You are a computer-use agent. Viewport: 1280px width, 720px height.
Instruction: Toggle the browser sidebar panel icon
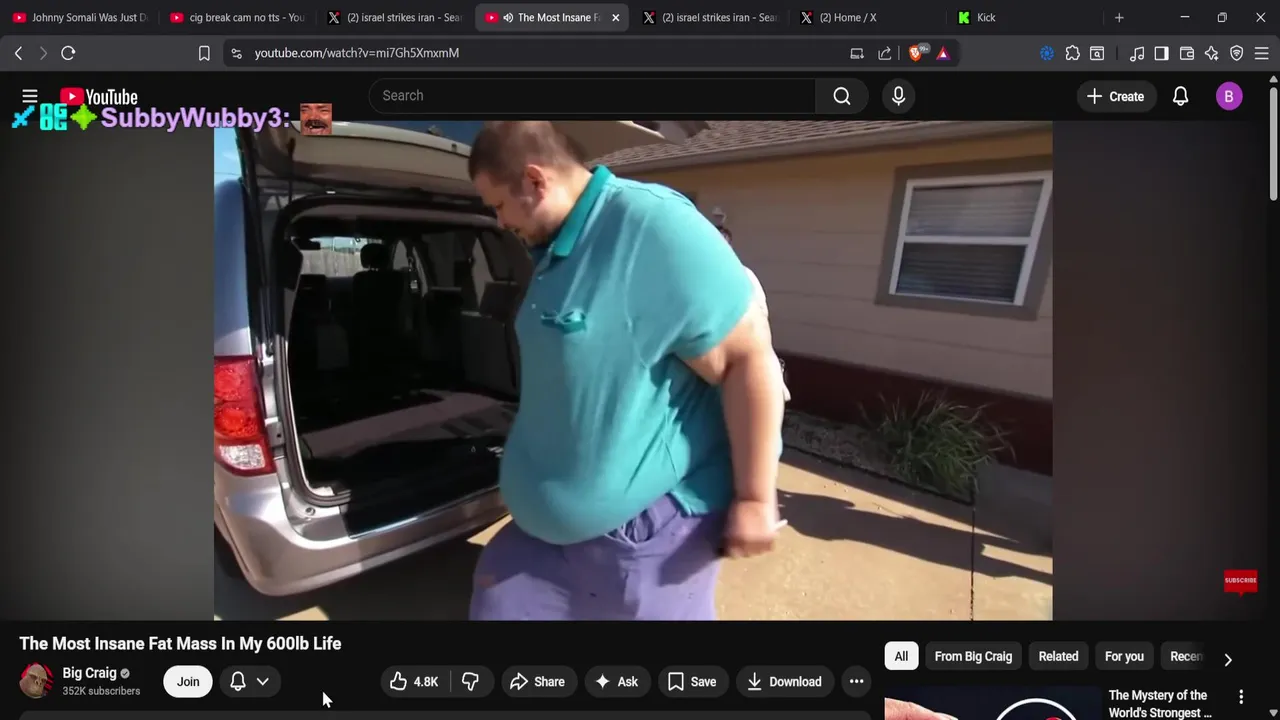[1161, 53]
